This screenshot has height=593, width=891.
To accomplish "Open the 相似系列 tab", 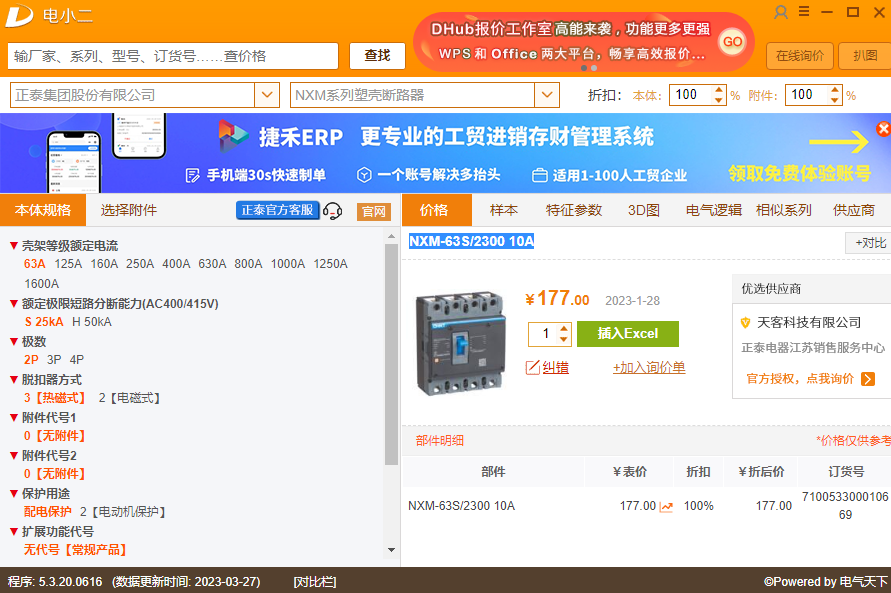I will [784, 210].
